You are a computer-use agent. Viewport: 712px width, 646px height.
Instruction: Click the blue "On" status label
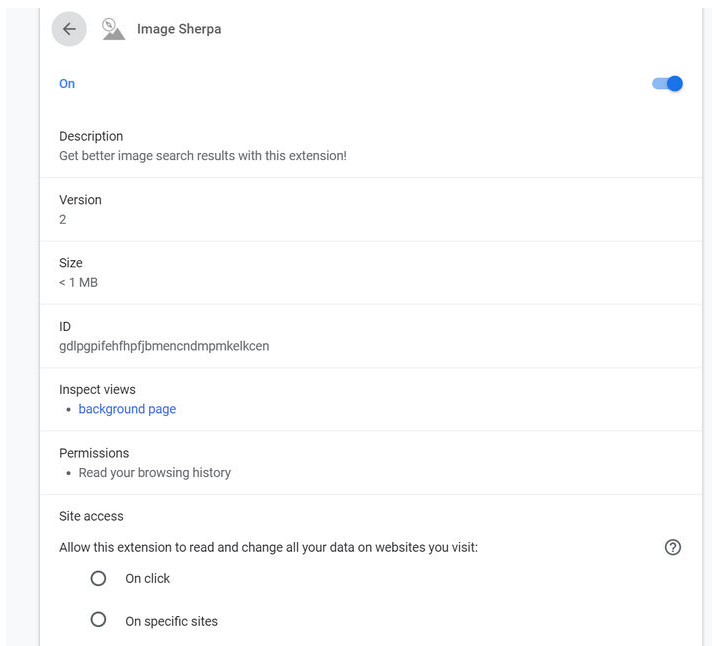click(x=67, y=84)
